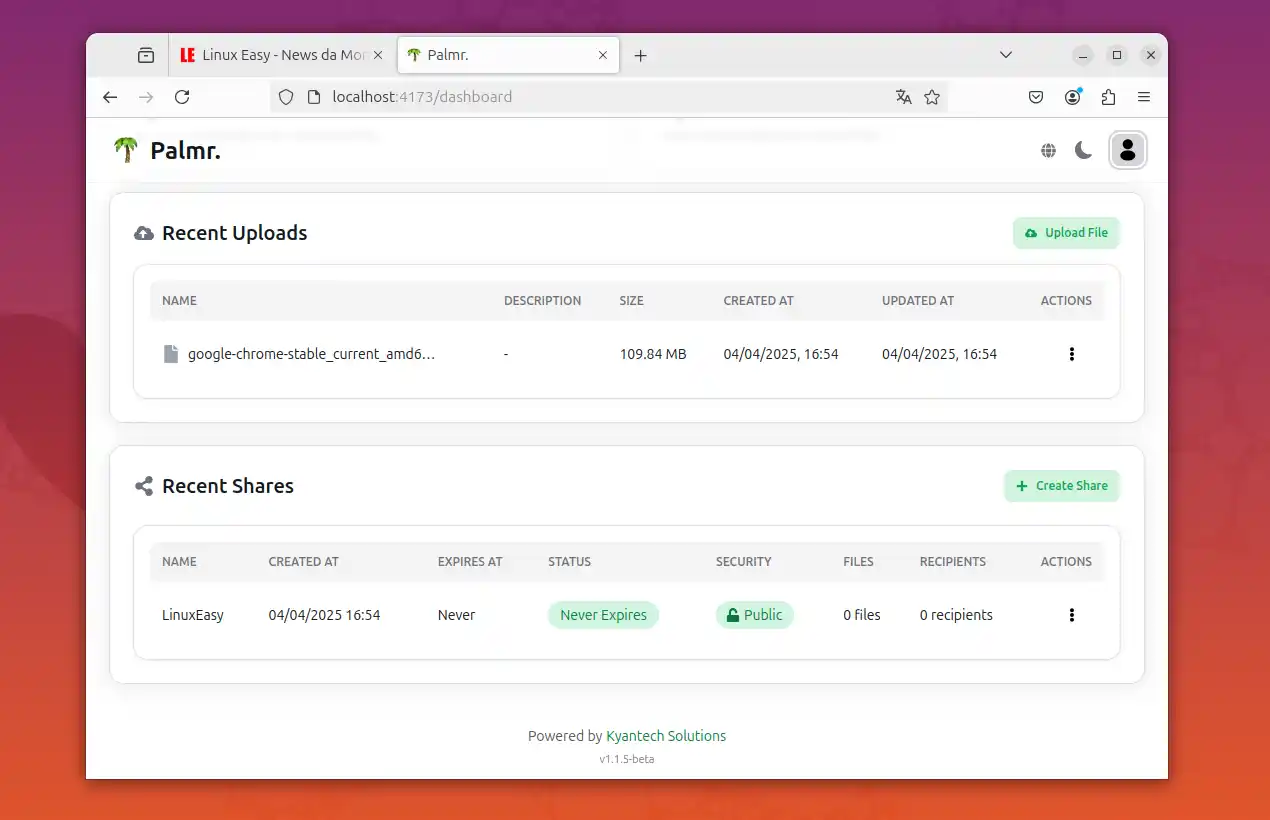The image size is (1270, 820).
Task: Open the extensions puzzle icon
Action: point(1108,97)
